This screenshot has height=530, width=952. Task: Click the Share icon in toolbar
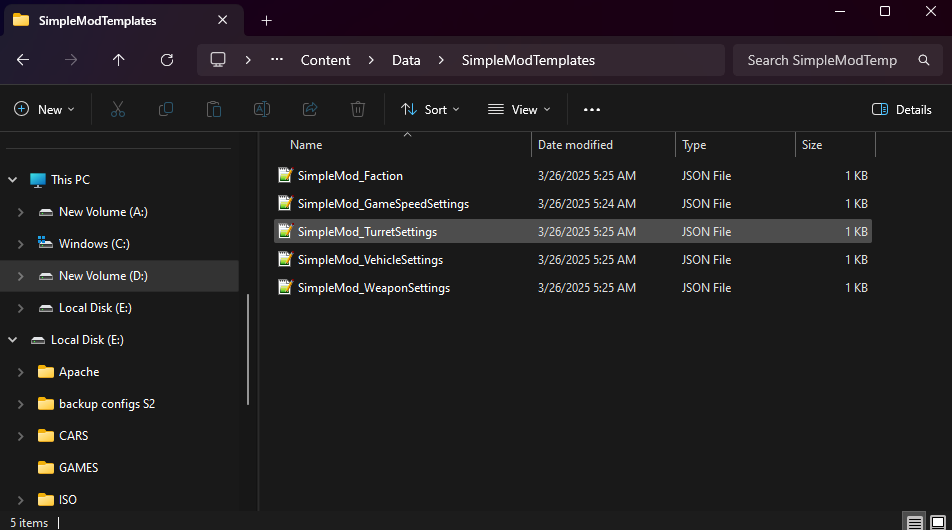point(310,109)
